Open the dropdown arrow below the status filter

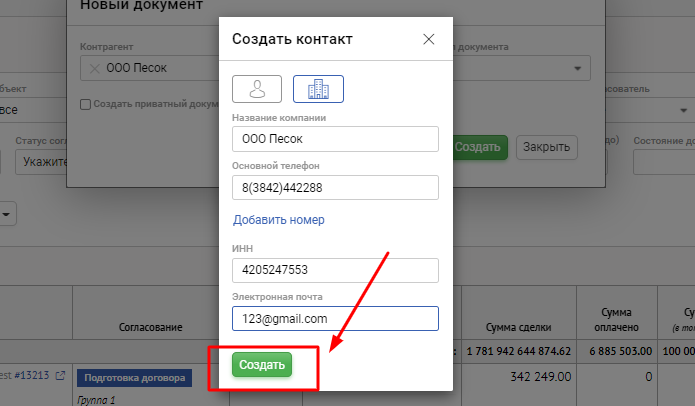click(8, 213)
